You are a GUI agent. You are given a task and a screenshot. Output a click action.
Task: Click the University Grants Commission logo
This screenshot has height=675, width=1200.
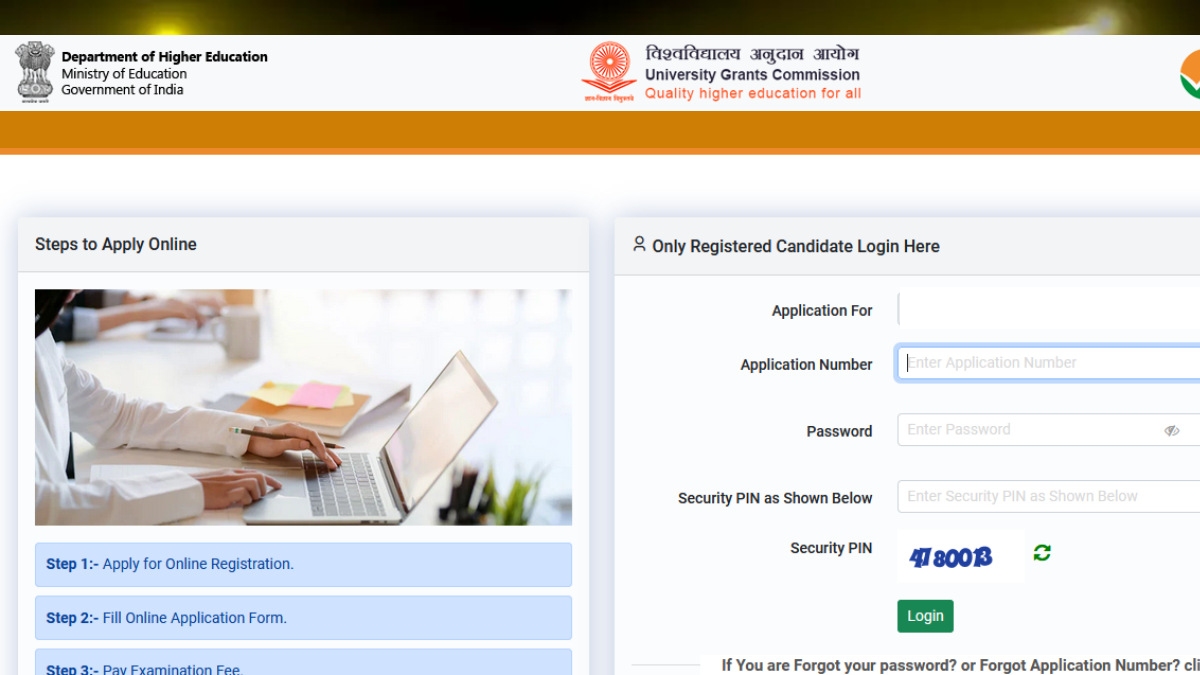[609, 72]
